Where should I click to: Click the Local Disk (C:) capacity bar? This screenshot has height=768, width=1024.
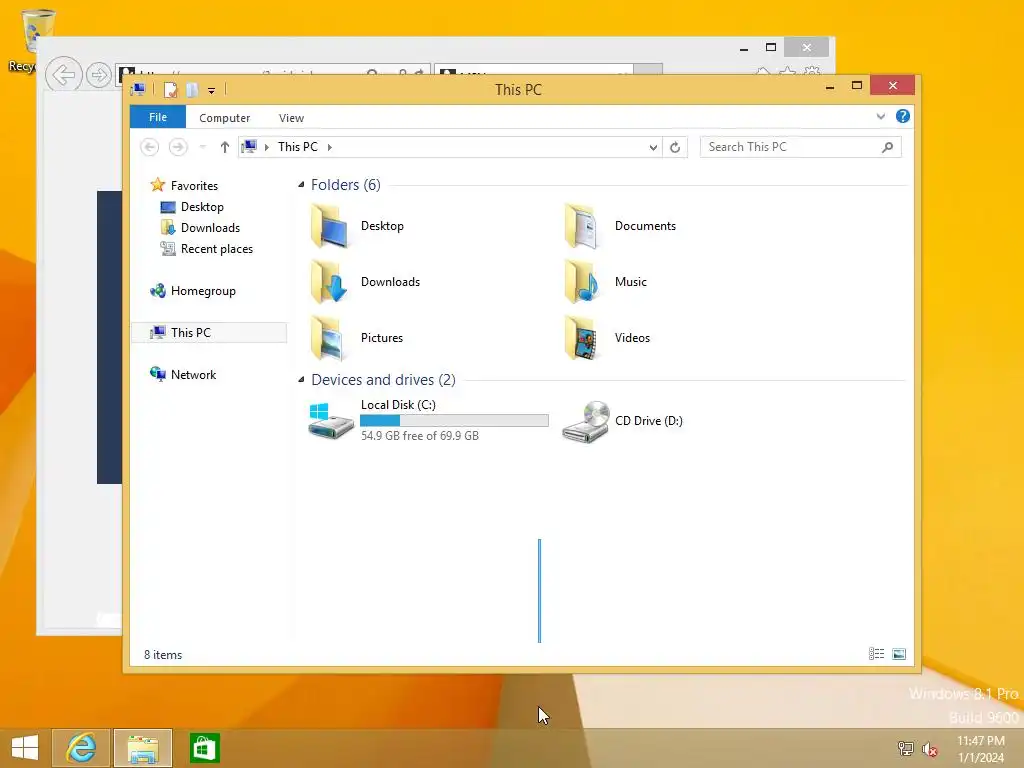click(x=455, y=421)
